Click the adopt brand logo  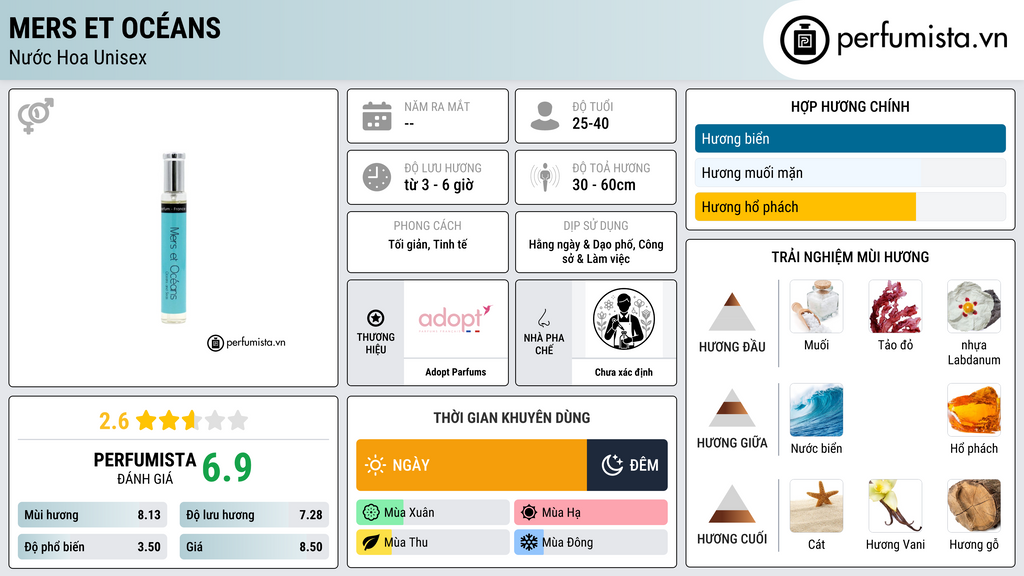(455, 319)
